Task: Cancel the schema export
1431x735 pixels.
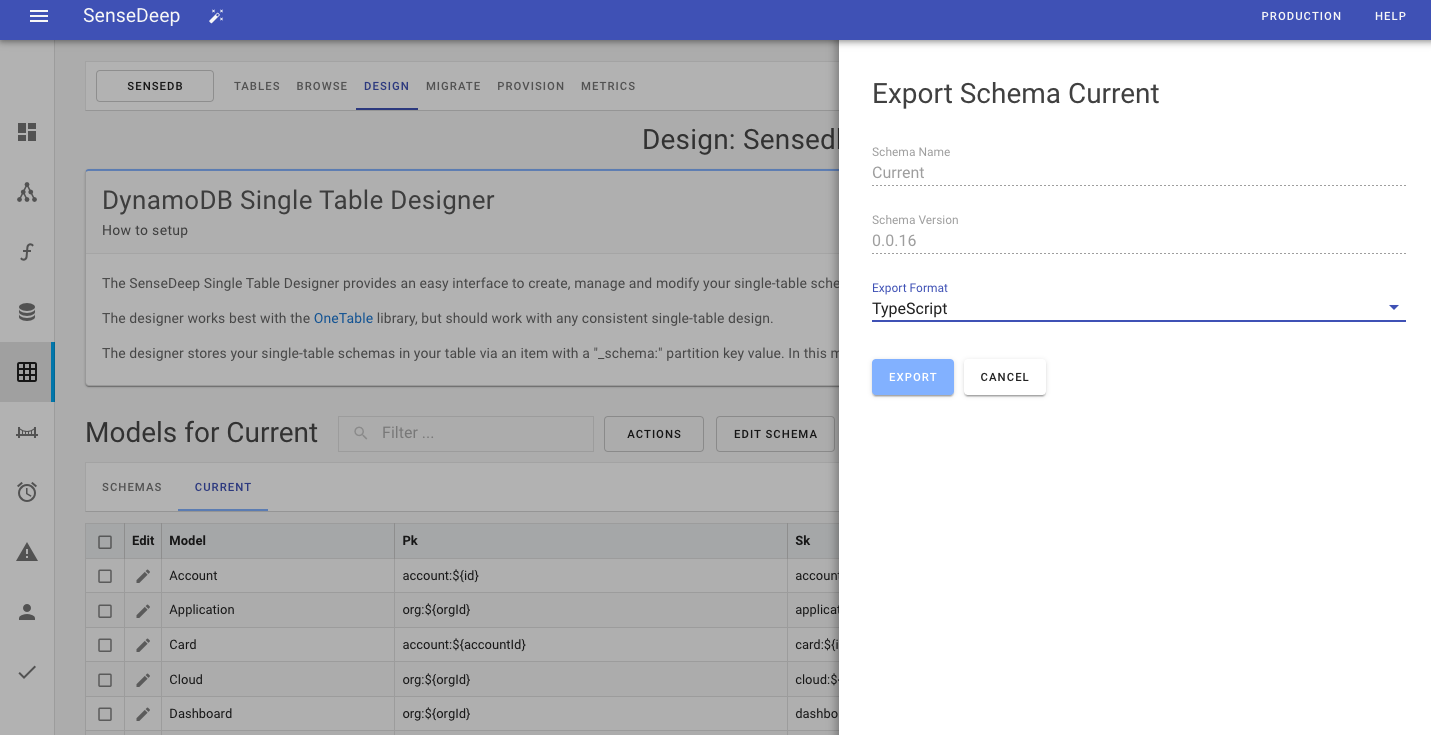Action: pyautogui.click(x=1004, y=377)
